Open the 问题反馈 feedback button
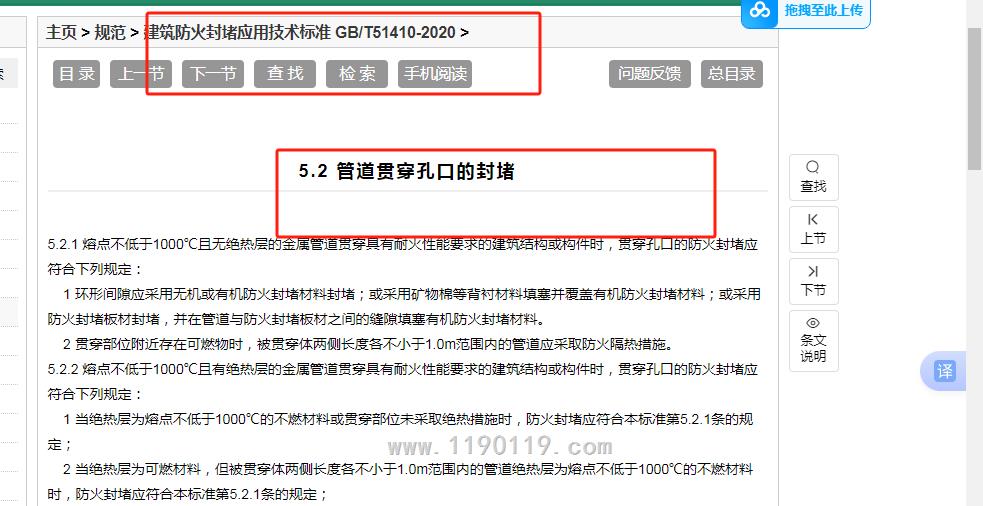Screen dimensions: 983x506 pos(649,74)
